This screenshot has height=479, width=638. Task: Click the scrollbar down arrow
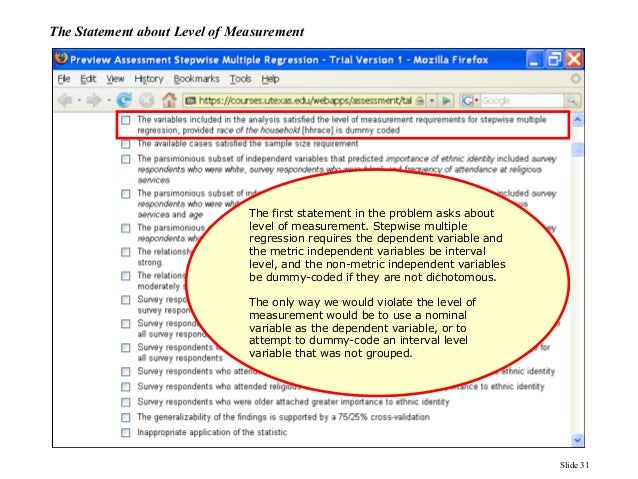coord(577,440)
